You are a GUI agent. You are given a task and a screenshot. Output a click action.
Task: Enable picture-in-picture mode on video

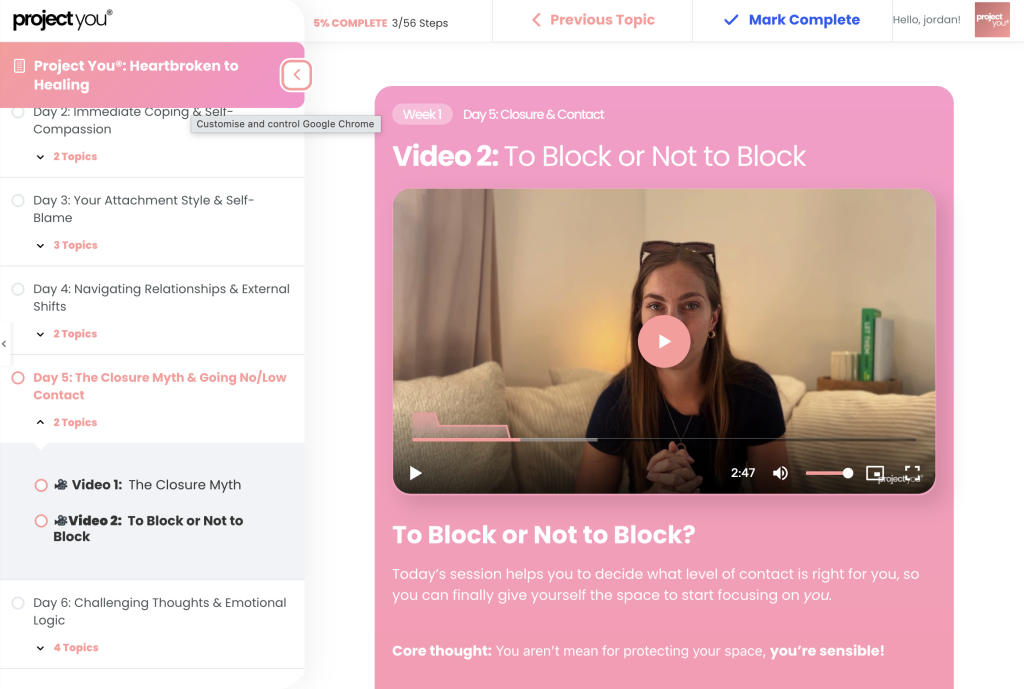point(875,473)
